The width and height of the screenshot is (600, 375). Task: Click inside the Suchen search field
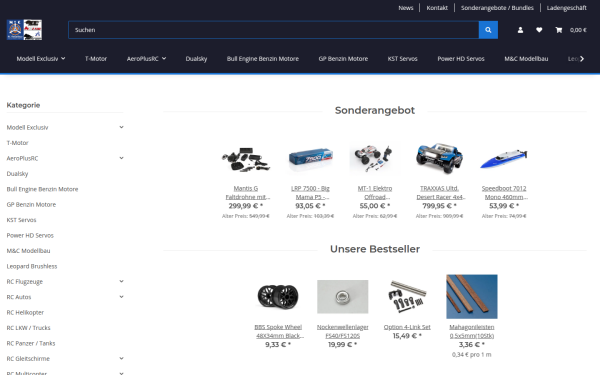pos(273,30)
